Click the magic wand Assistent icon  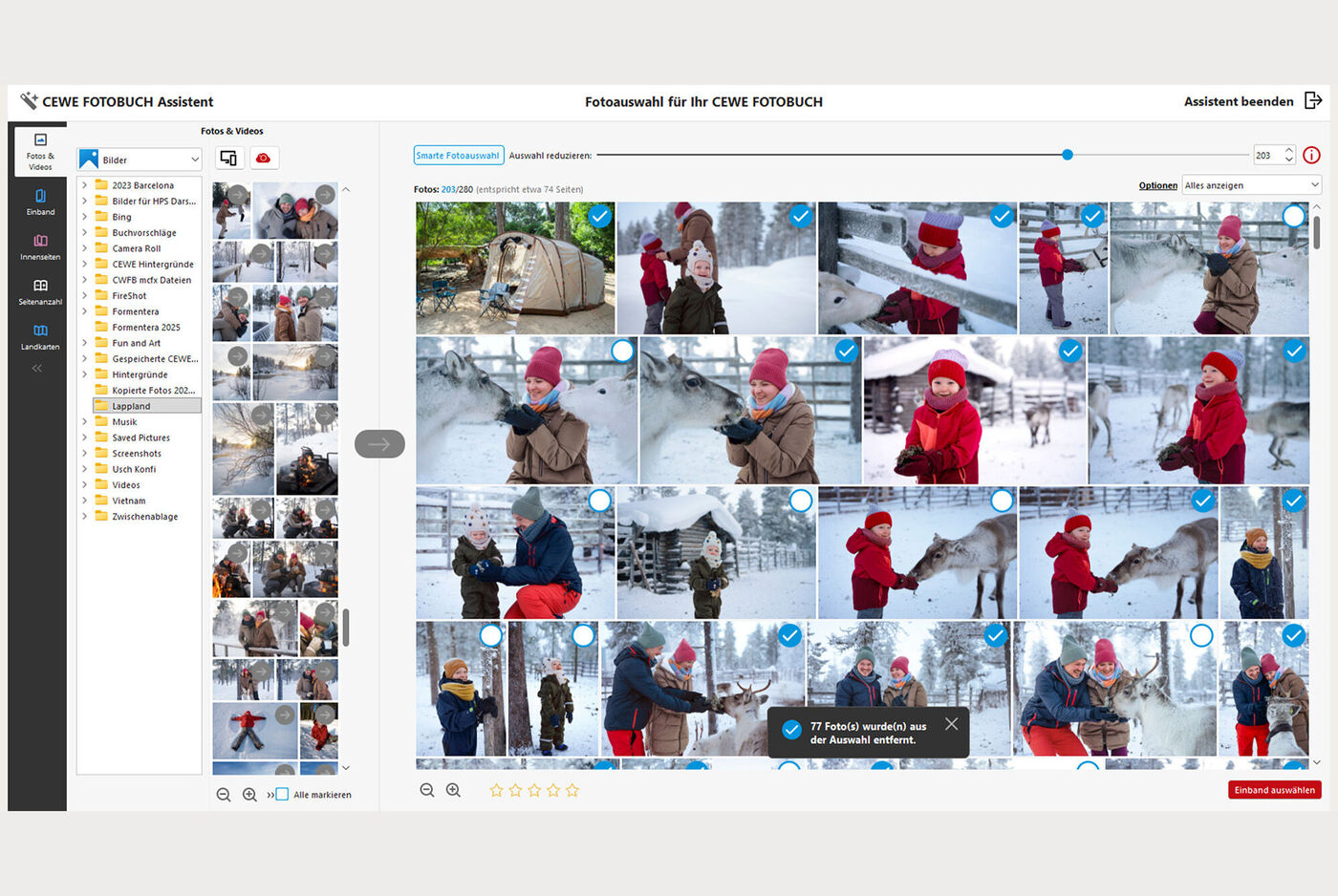30,100
